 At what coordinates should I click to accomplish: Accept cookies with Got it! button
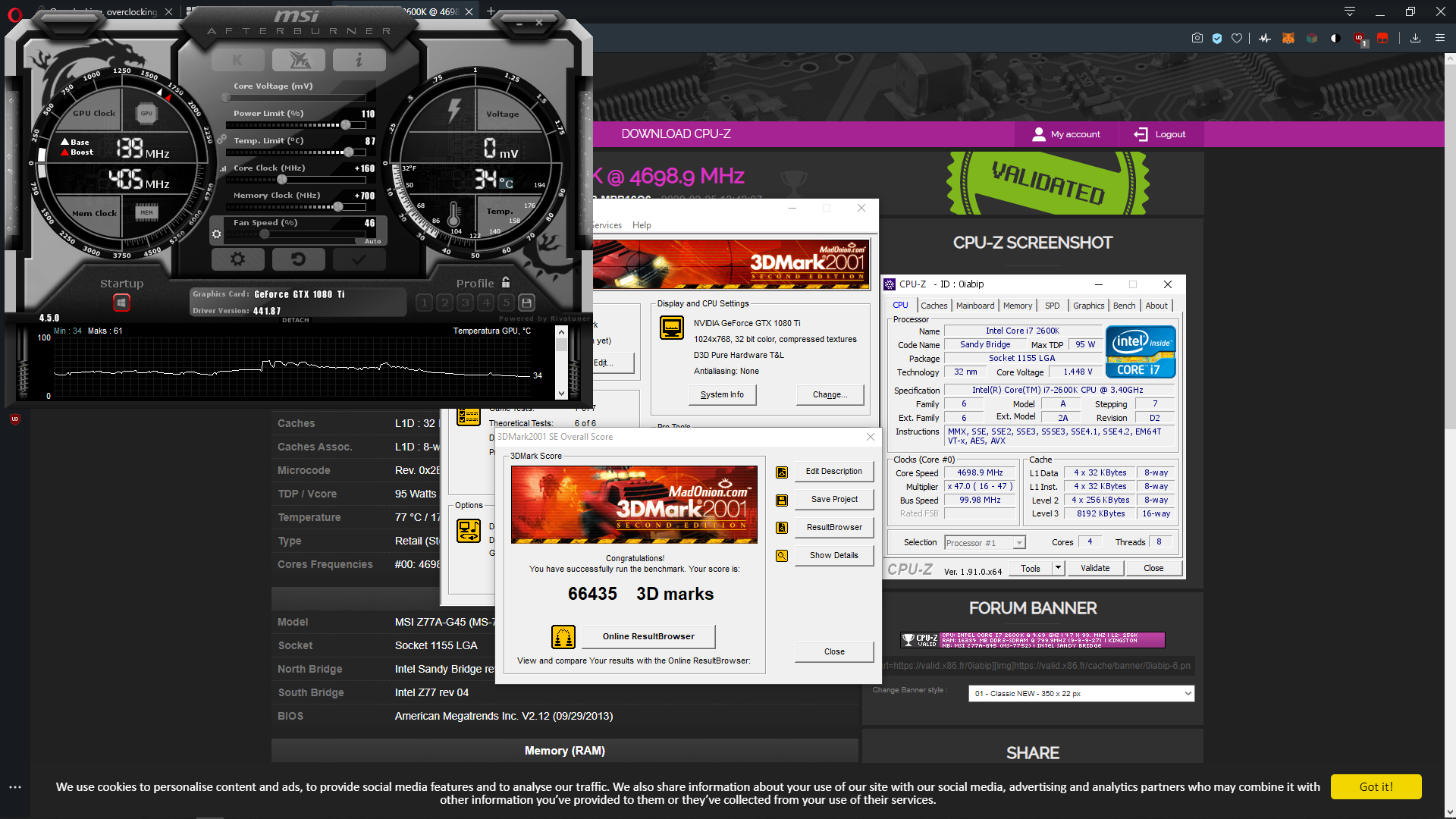[x=1376, y=787]
